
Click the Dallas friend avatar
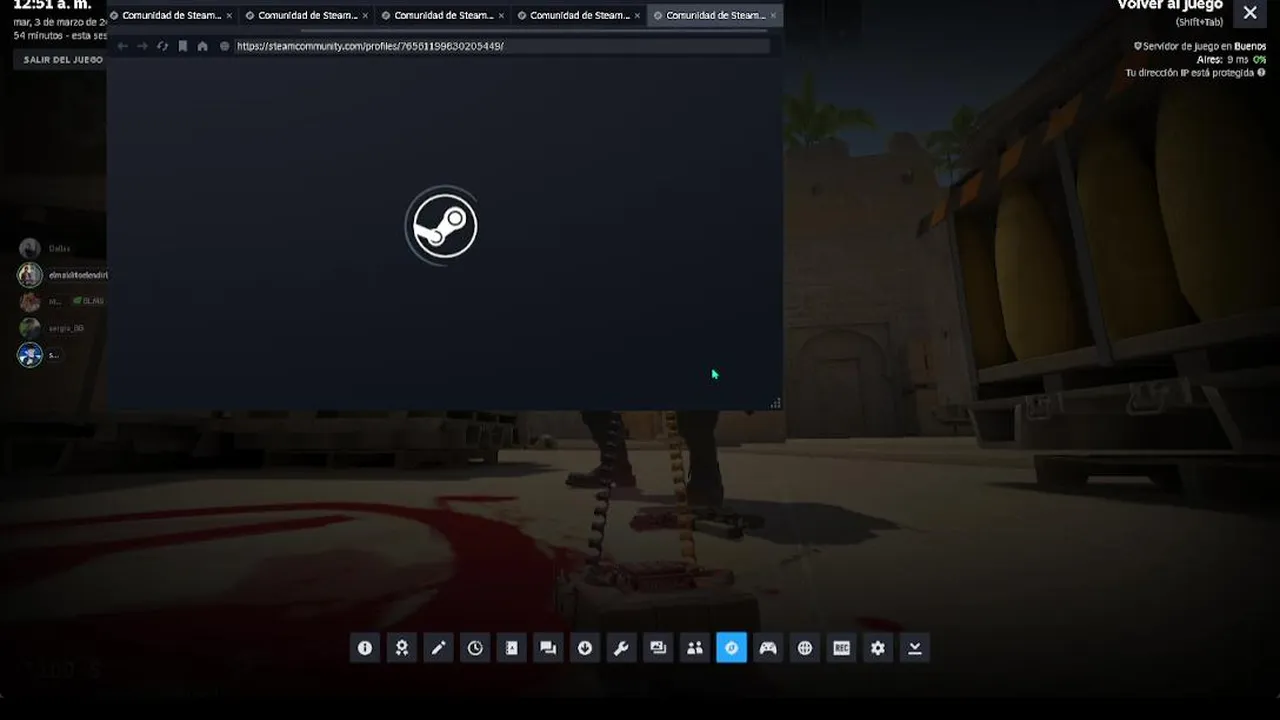[30, 248]
